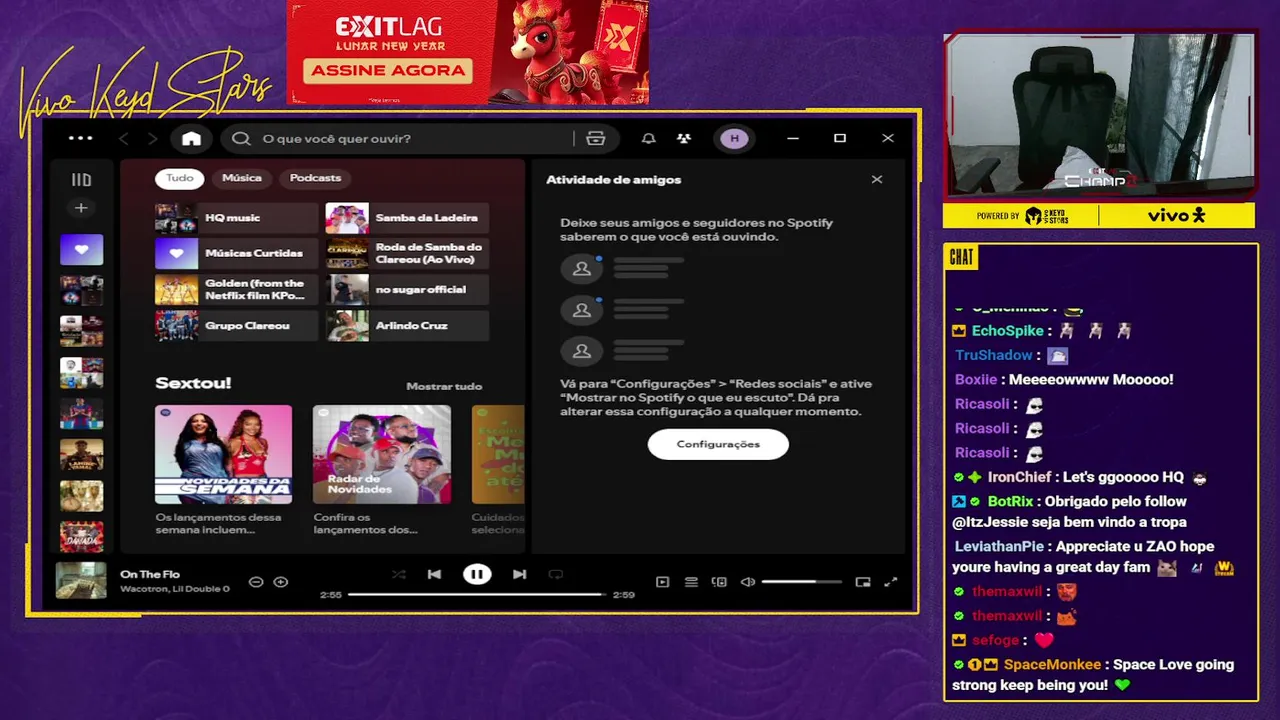1280x720 pixels.
Task: Click IronChief message 'Let's ggooooo HQ'
Action: tap(1123, 478)
